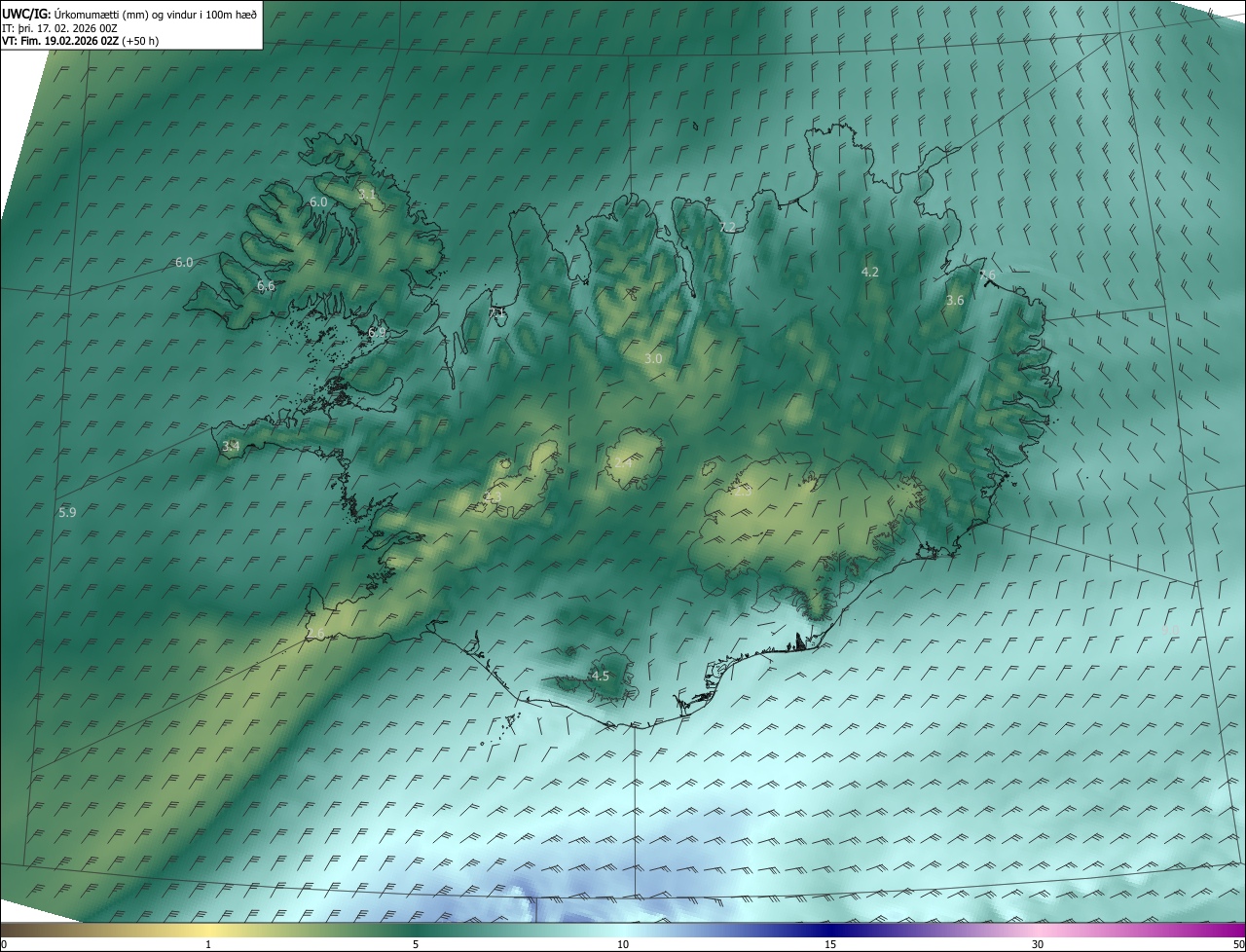Click the colour bar label 5
1246x952 pixels.
coord(416,945)
